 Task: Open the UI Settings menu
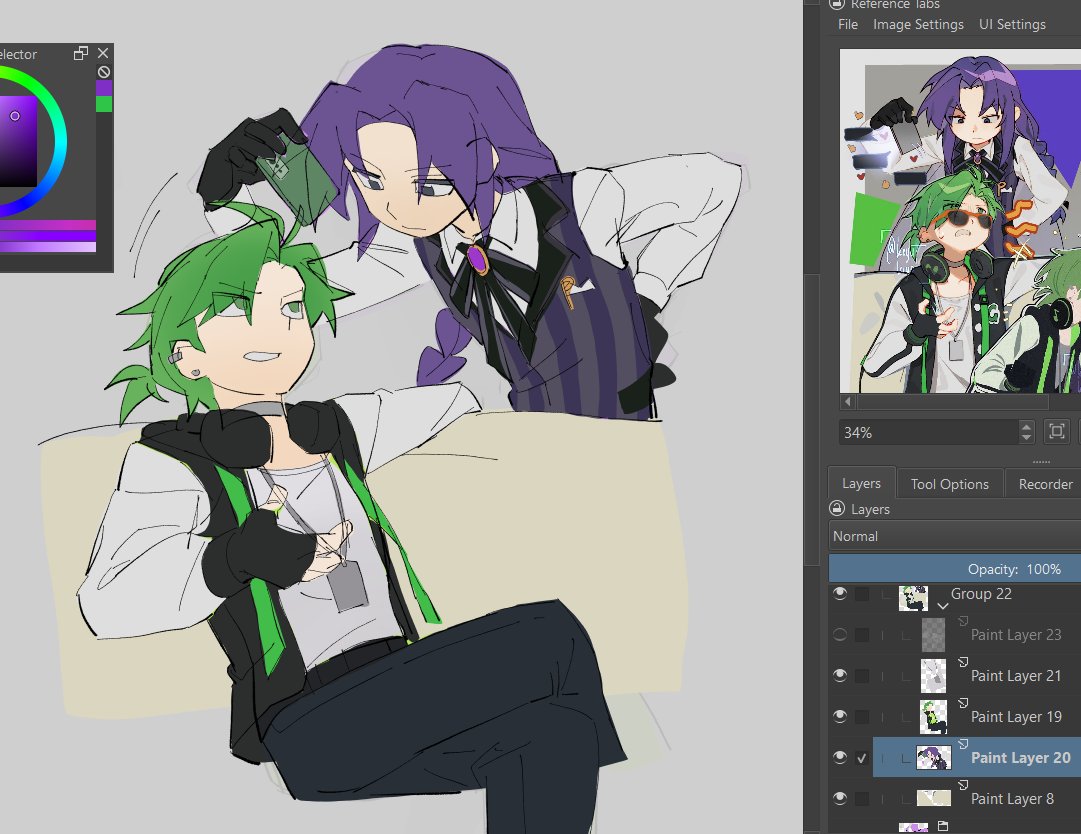pos(1012,24)
